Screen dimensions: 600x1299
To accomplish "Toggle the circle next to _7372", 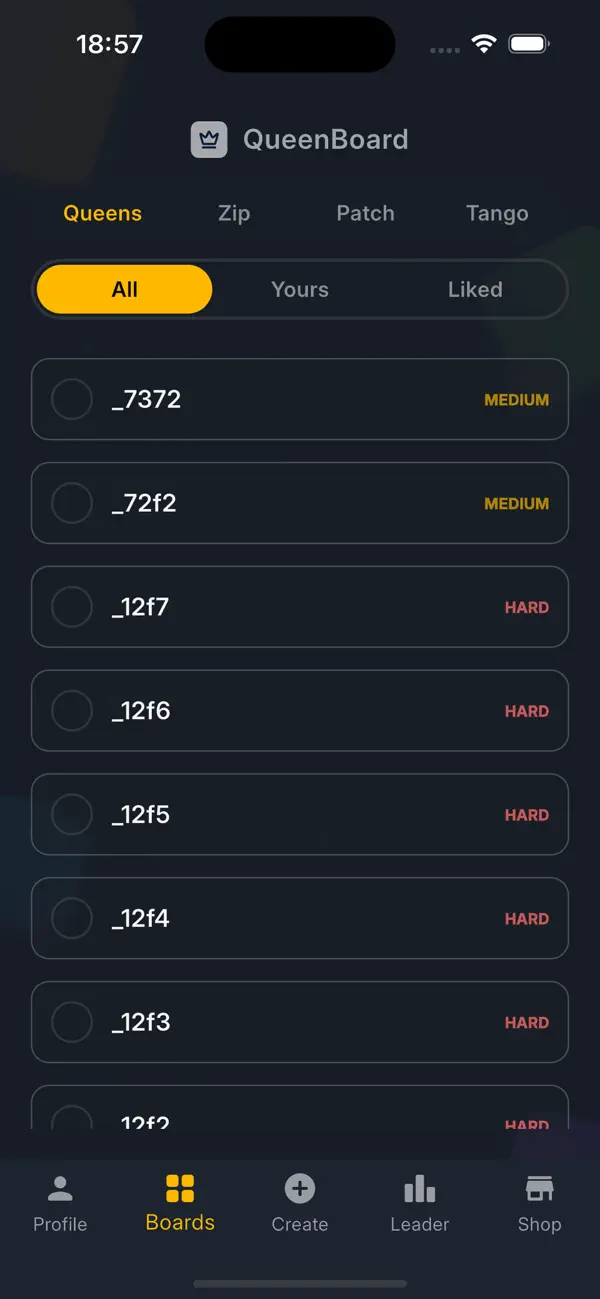I will pyautogui.click(x=72, y=399).
